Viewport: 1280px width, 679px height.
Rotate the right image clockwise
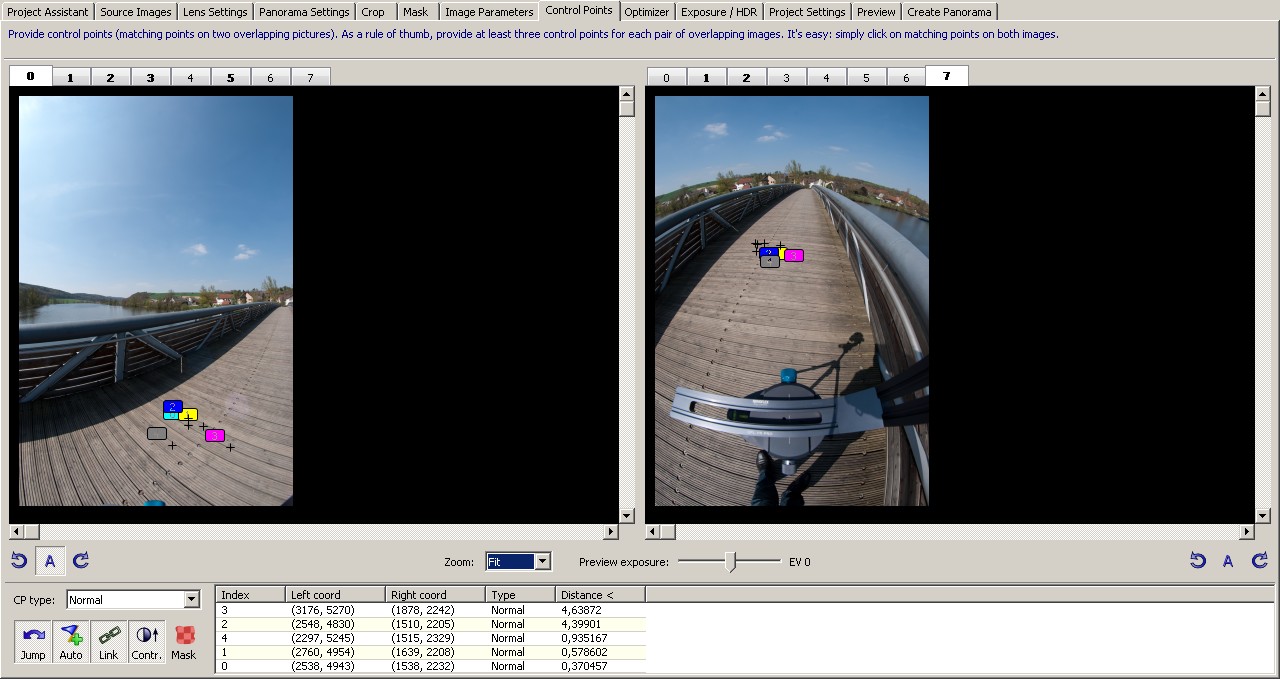coord(1259,561)
